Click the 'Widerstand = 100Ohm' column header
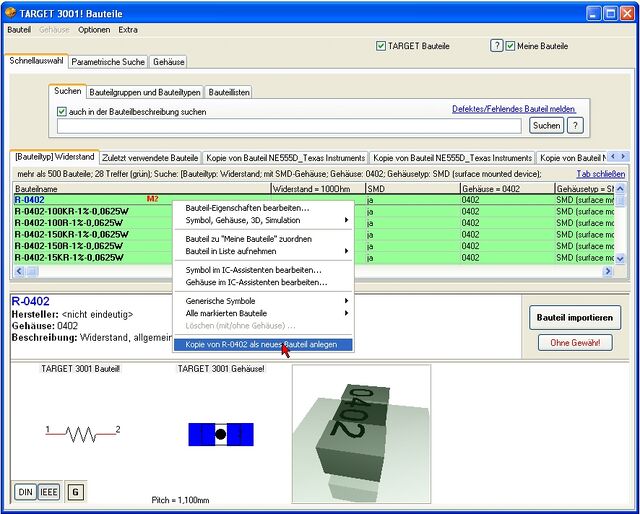The height and width of the screenshot is (514, 640). 318,189
